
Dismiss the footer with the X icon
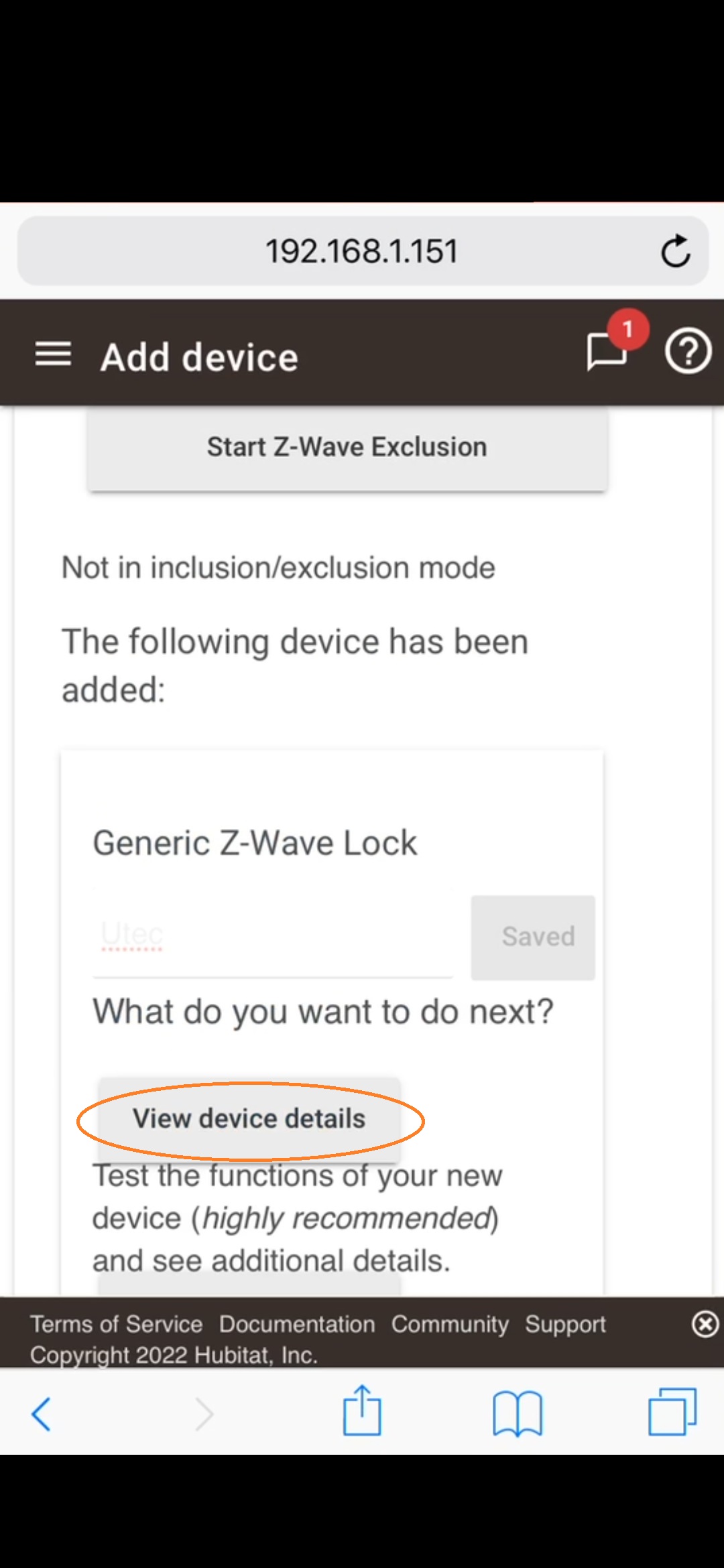705,1324
